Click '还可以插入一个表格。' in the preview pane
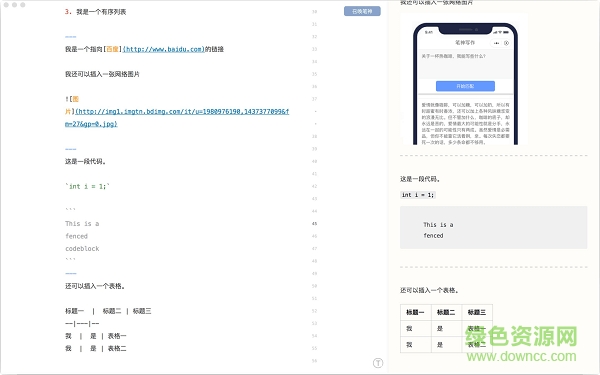This screenshot has width=600, height=375. click(429, 290)
